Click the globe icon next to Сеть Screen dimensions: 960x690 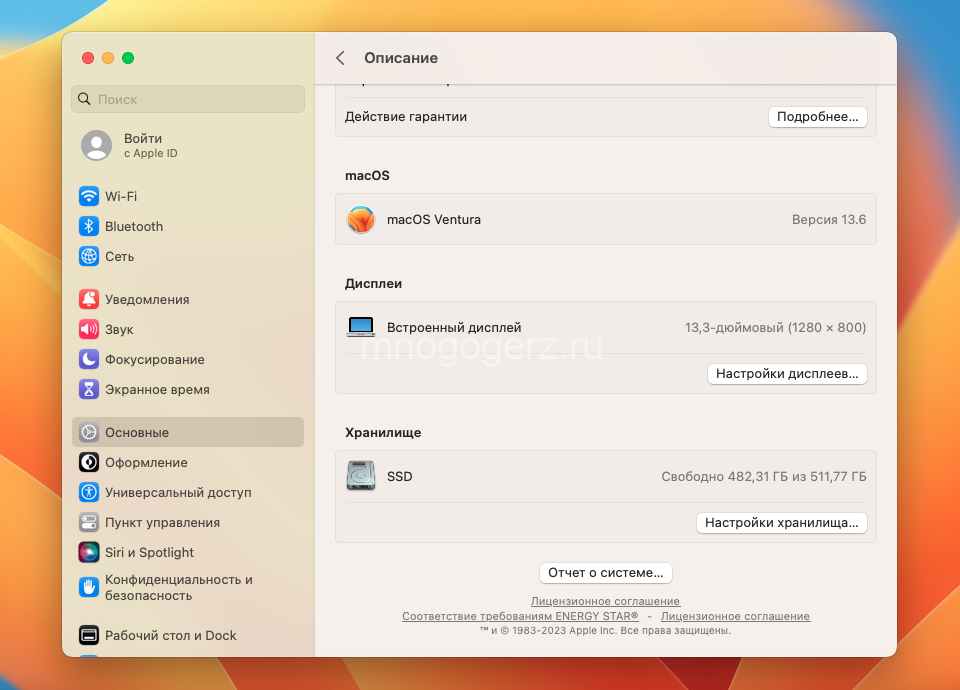click(x=89, y=257)
